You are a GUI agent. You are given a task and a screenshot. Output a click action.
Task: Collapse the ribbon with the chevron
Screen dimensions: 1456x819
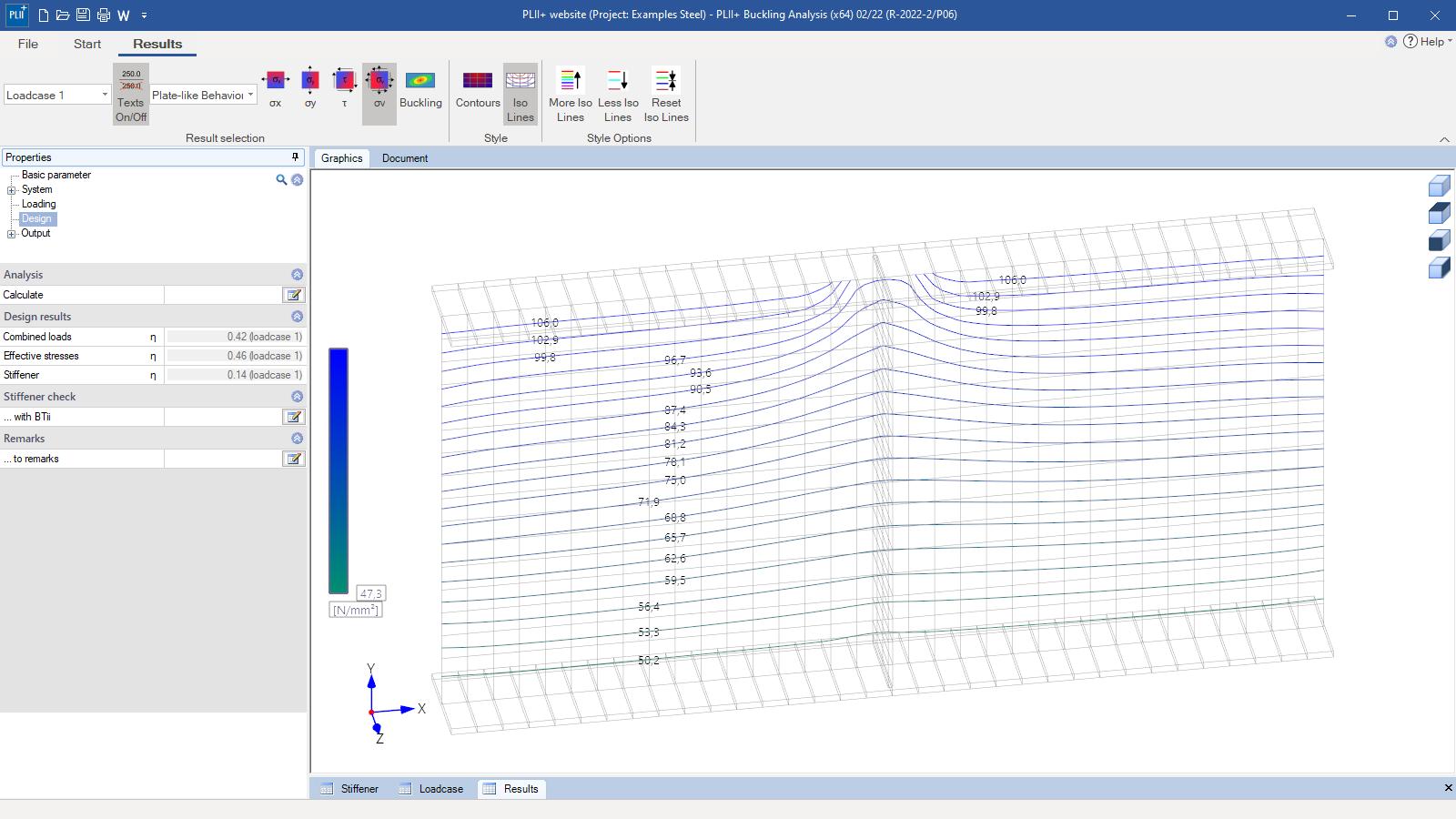(1444, 139)
